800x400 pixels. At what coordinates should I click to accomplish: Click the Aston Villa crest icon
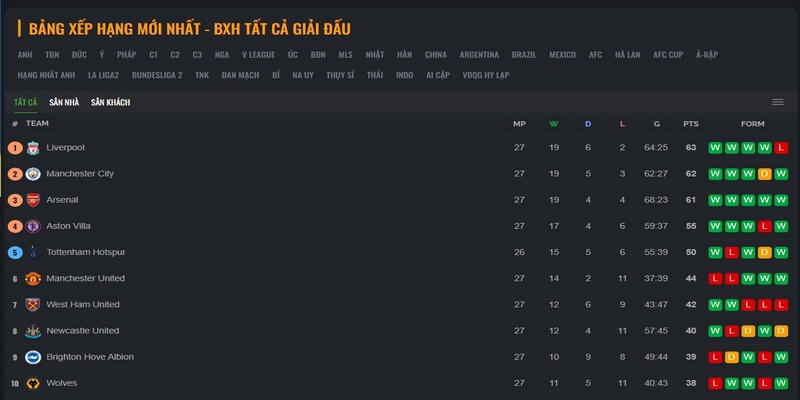(33, 226)
